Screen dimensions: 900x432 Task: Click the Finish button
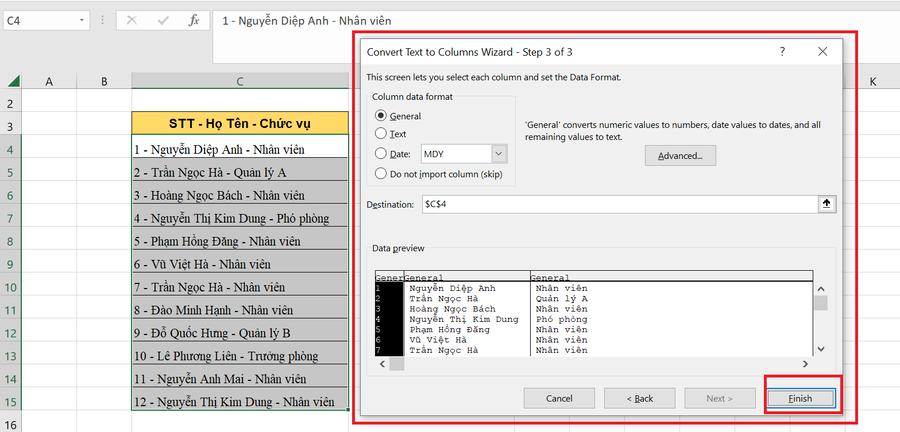pyautogui.click(x=800, y=398)
